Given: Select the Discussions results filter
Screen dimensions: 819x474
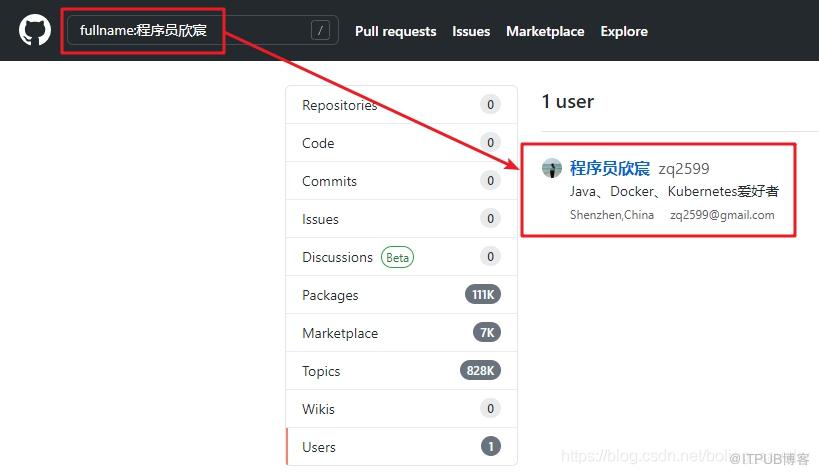Looking at the screenshot, I should click(x=401, y=257).
